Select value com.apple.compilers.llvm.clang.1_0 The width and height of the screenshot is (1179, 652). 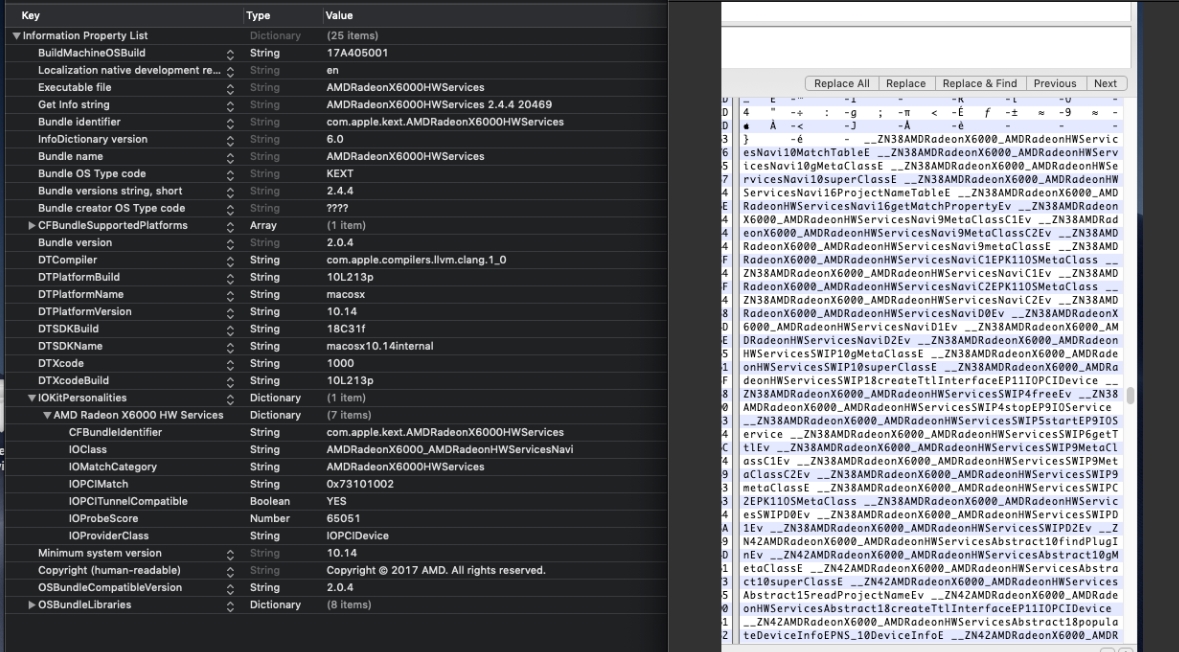click(416, 260)
